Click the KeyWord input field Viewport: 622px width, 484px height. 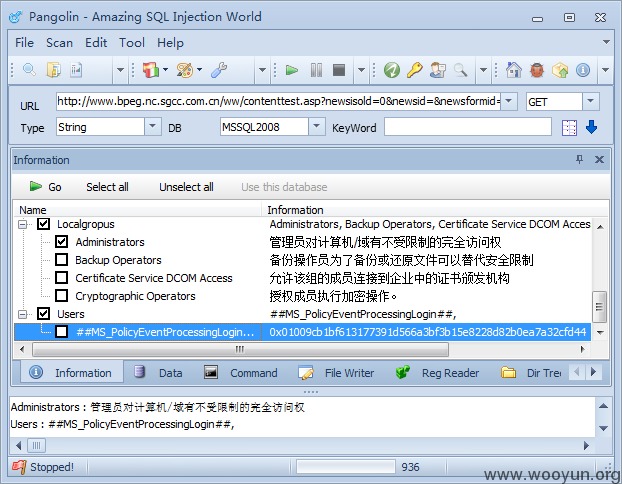click(x=468, y=127)
